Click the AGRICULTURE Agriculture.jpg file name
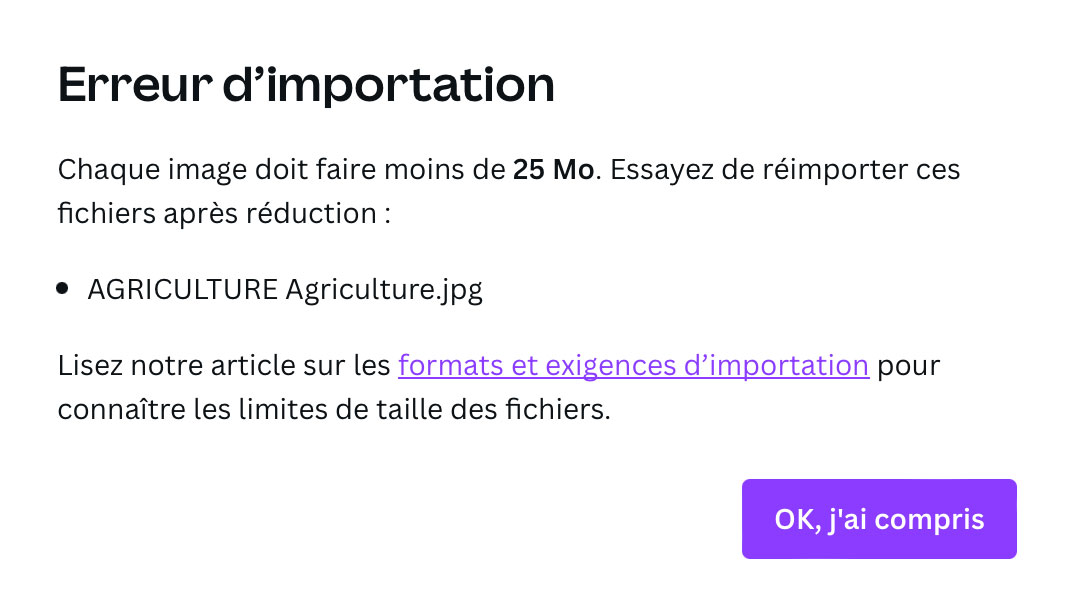Image resolution: width=1074 pixels, height=610 pixels. (x=285, y=290)
